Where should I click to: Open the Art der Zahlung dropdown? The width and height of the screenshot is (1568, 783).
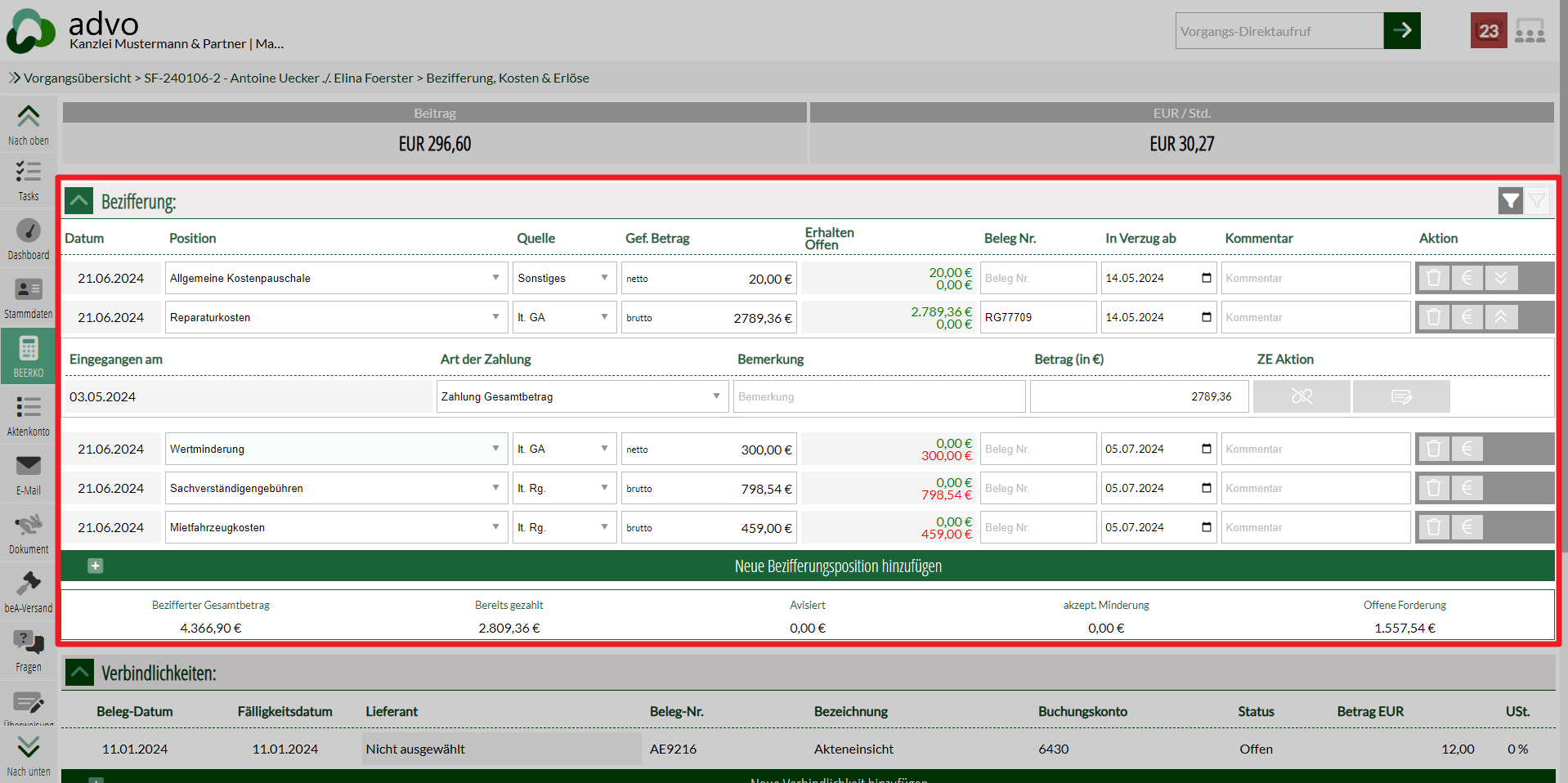pos(715,396)
